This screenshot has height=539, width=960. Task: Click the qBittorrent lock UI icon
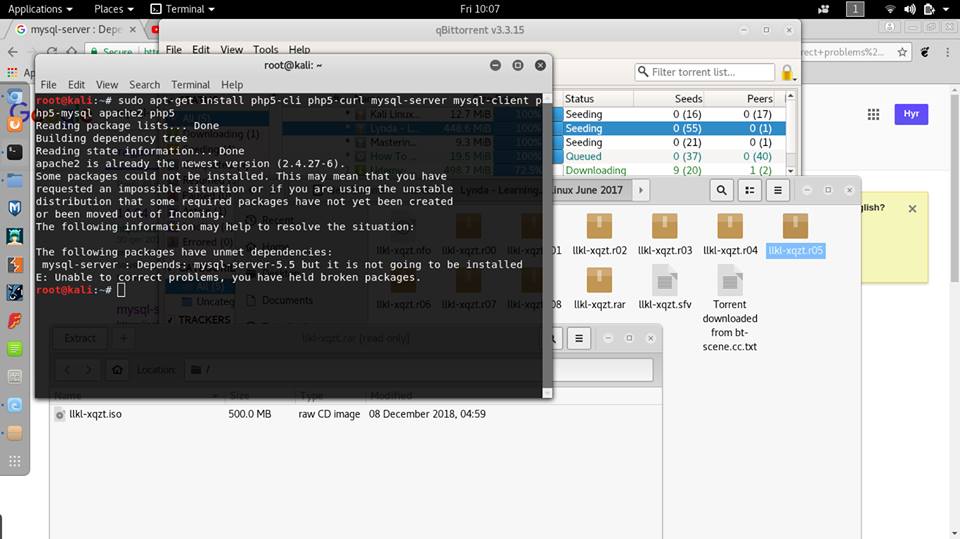[787, 73]
